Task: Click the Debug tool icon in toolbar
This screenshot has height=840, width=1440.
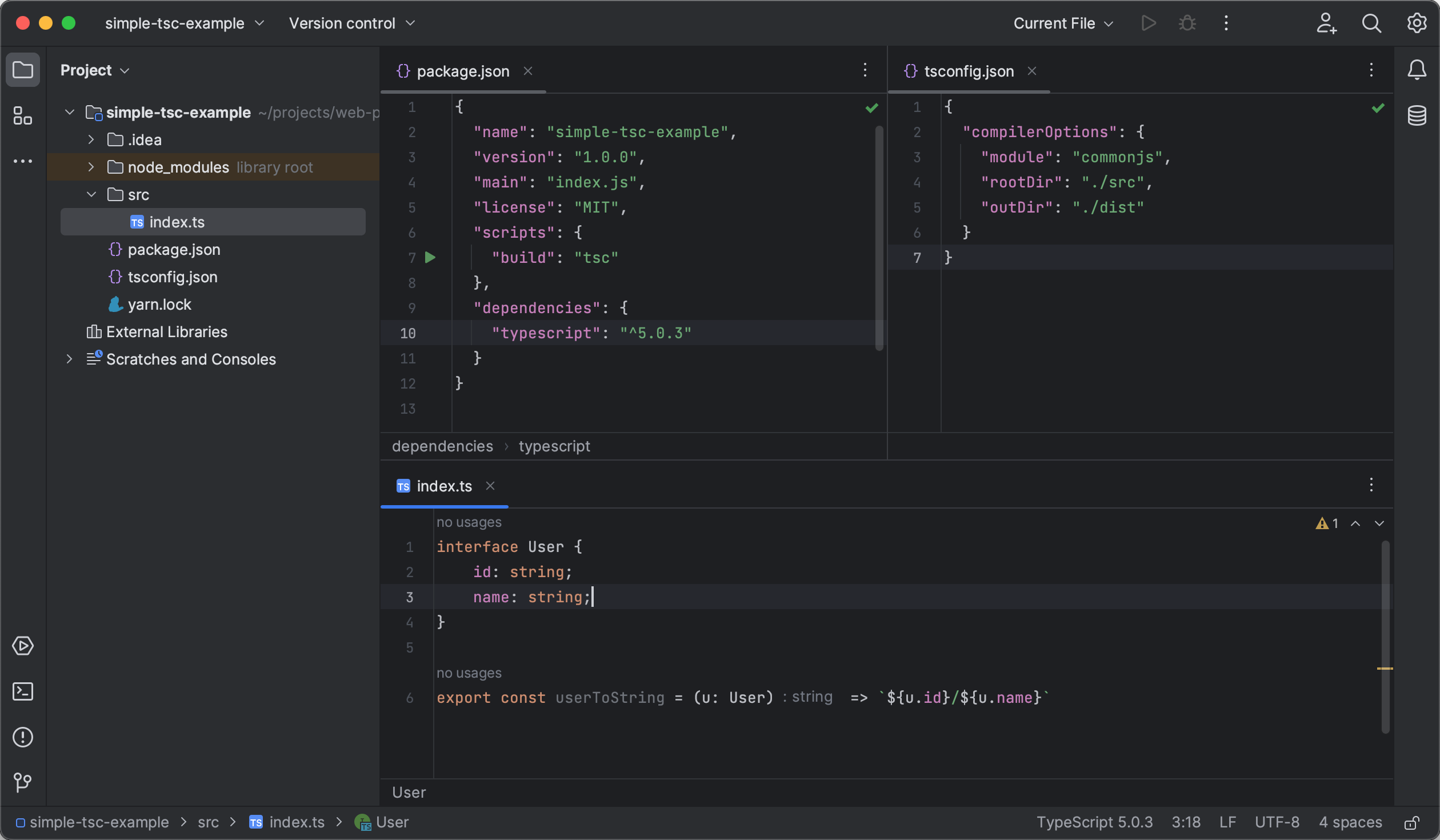Action: pos(1187,23)
